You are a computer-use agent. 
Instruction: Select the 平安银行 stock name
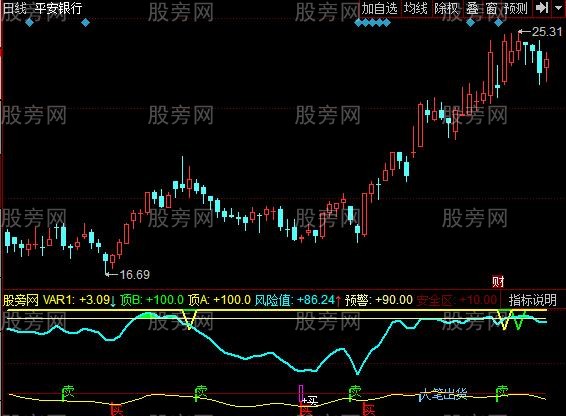pos(58,8)
